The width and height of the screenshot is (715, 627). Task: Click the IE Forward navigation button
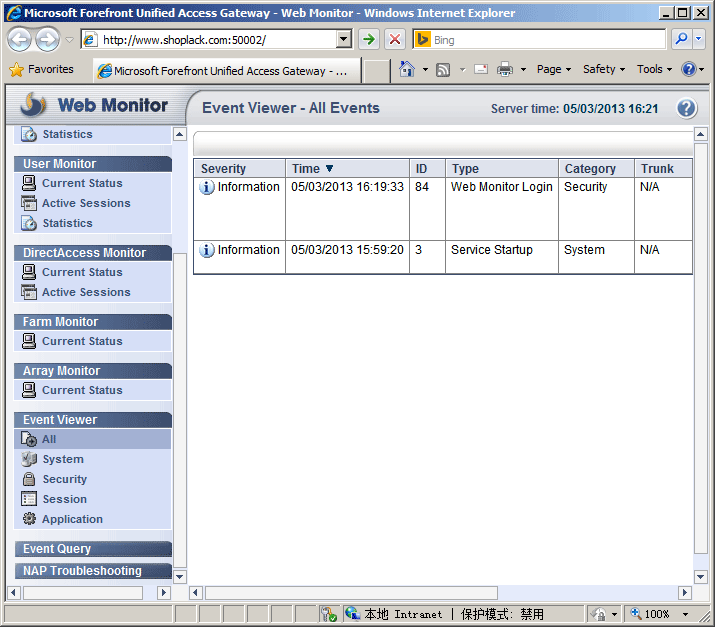47,40
